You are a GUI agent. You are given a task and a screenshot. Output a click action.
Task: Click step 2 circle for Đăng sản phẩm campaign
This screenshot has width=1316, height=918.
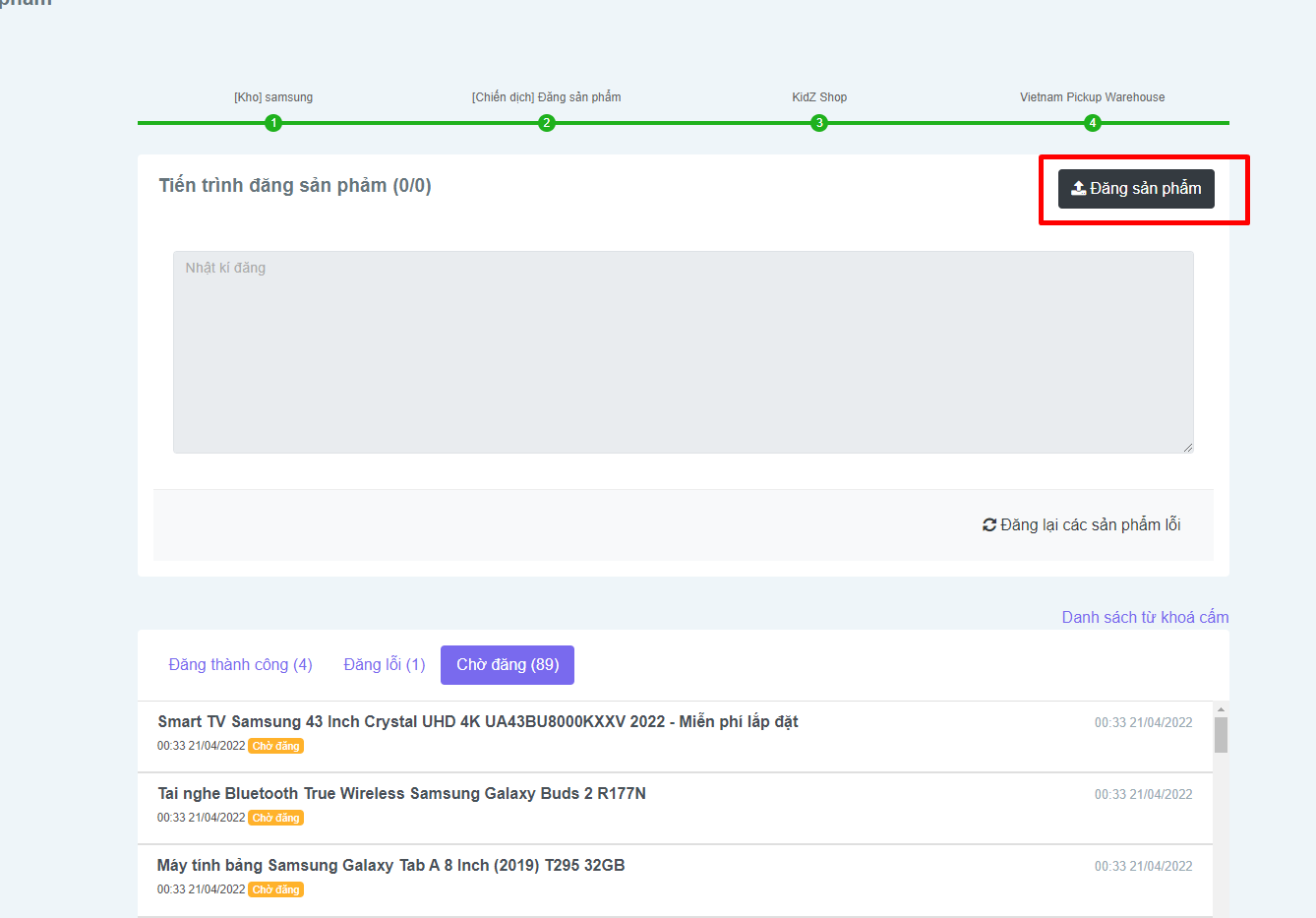point(547,123)
